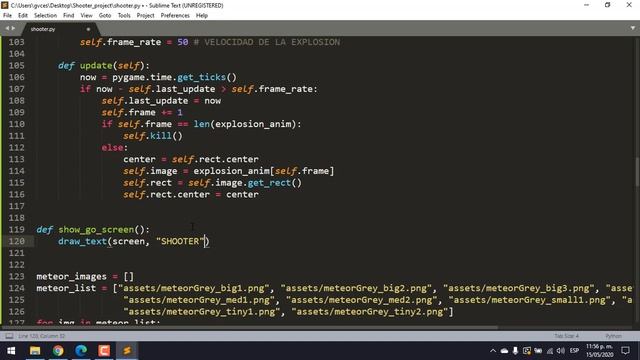Viewport: 640px width, 360px height.
Task: Click self.rect.center = center on line 116
Action: pos(191,194)
